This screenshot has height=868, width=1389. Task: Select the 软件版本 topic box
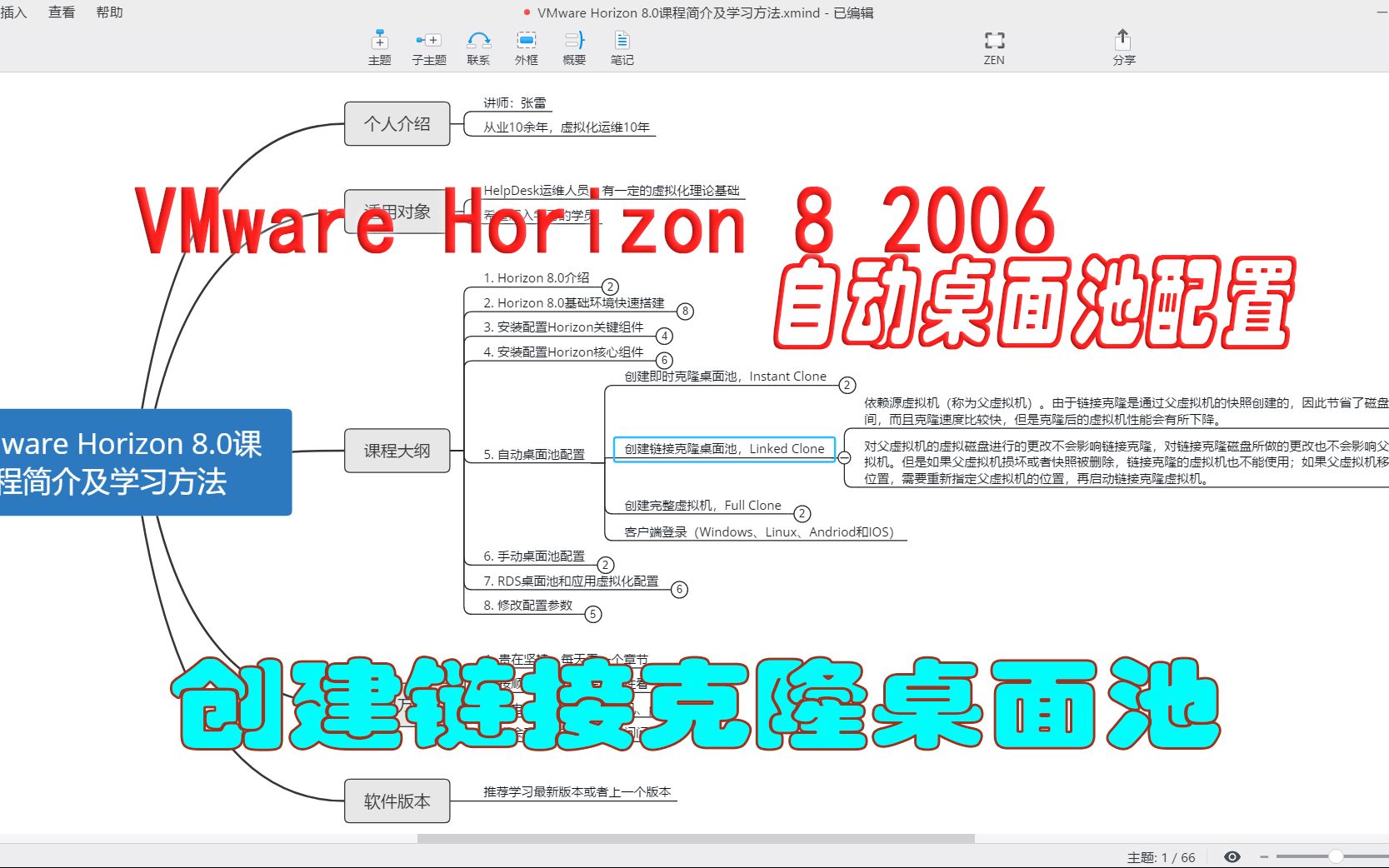pyautogui.click(x=397, y=801)
